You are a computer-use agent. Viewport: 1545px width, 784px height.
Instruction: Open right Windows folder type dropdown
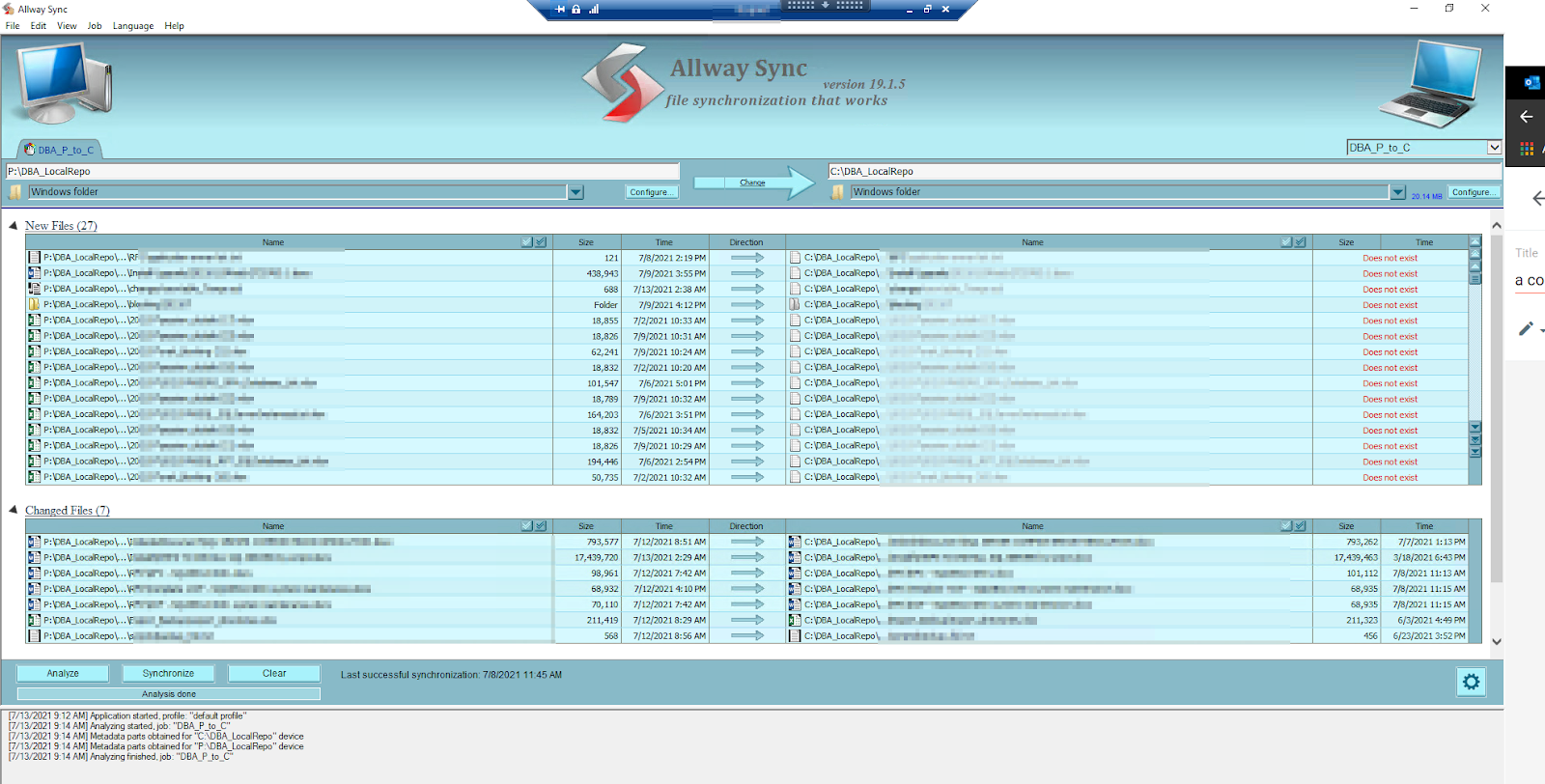pyautogui.click(x=1397, y=192)
